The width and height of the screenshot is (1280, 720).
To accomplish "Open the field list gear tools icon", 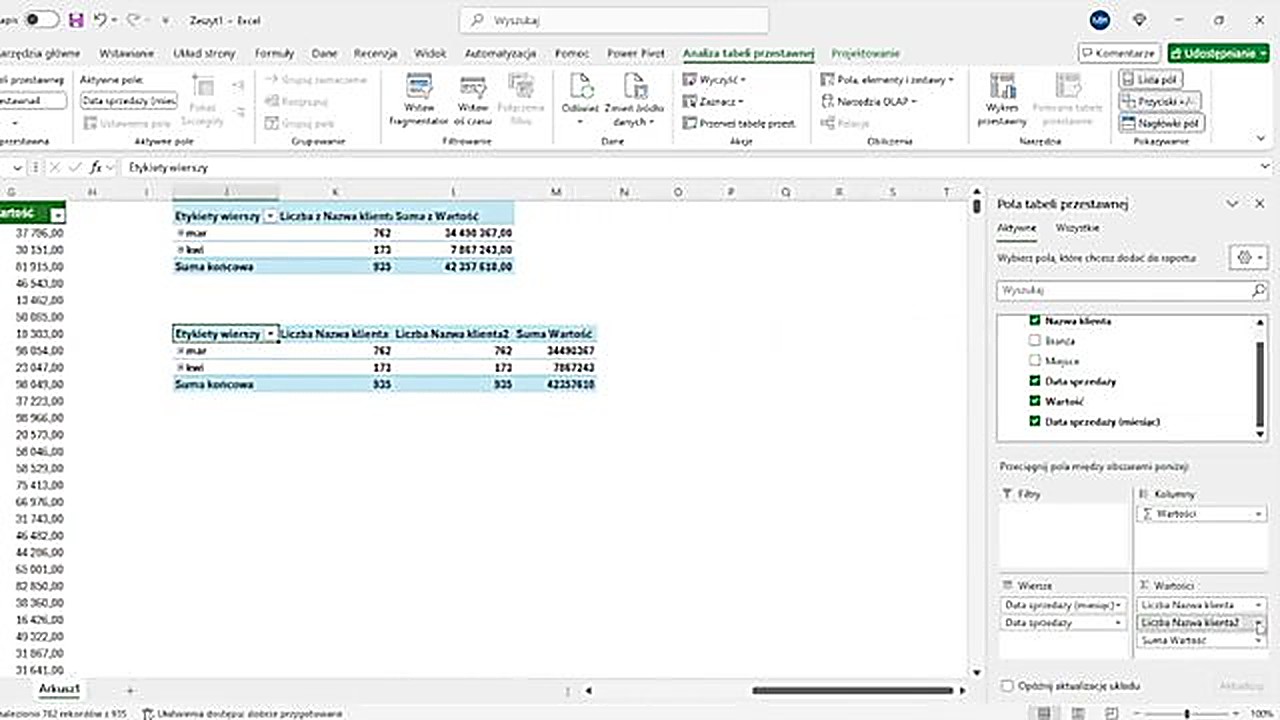I will click(1249, 258).
